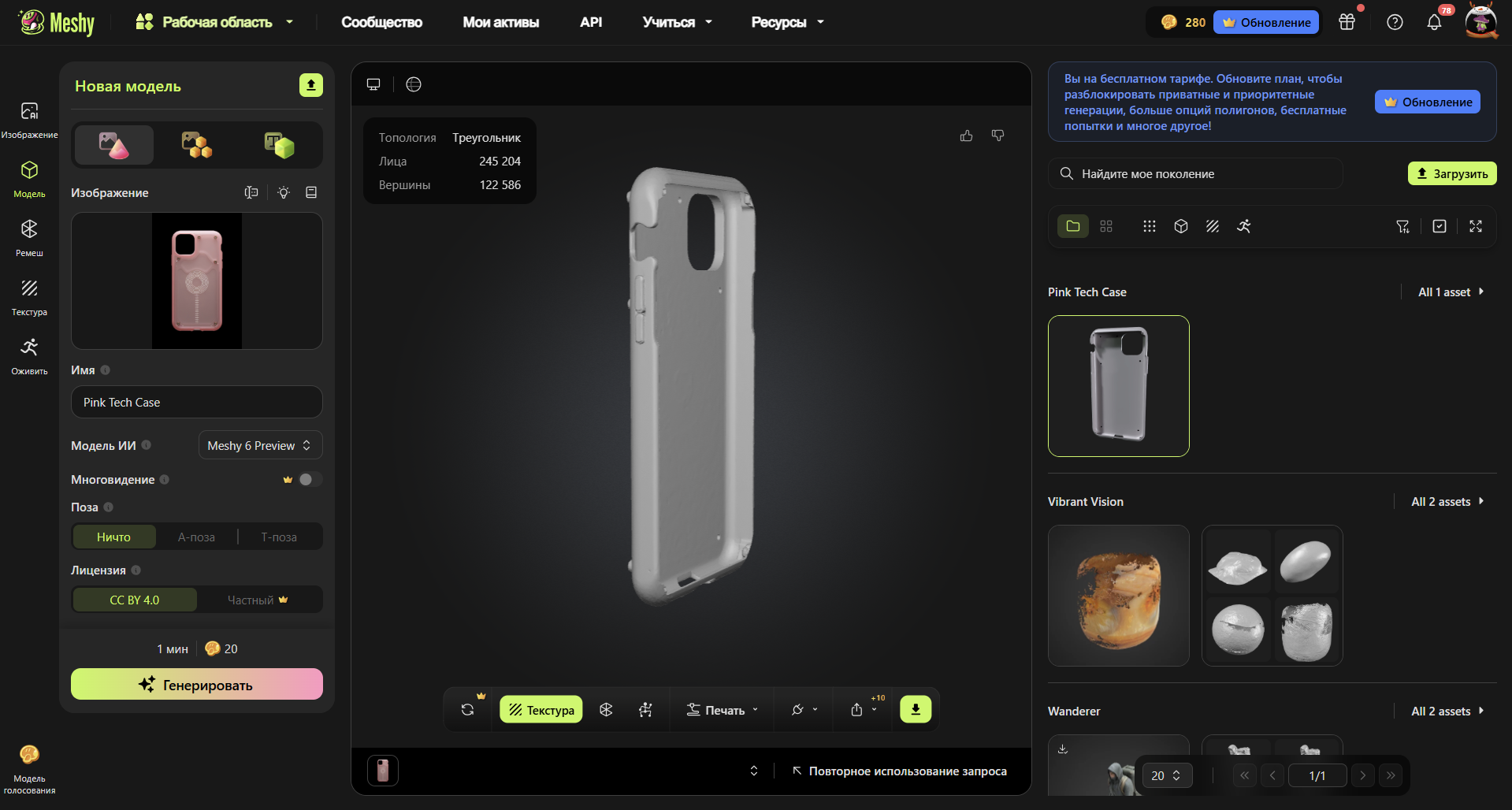Image resolution: width=1512 pixels, height=810 pixels.
Task: Filter assets by texture icon
Action: tap(1213, 226)
